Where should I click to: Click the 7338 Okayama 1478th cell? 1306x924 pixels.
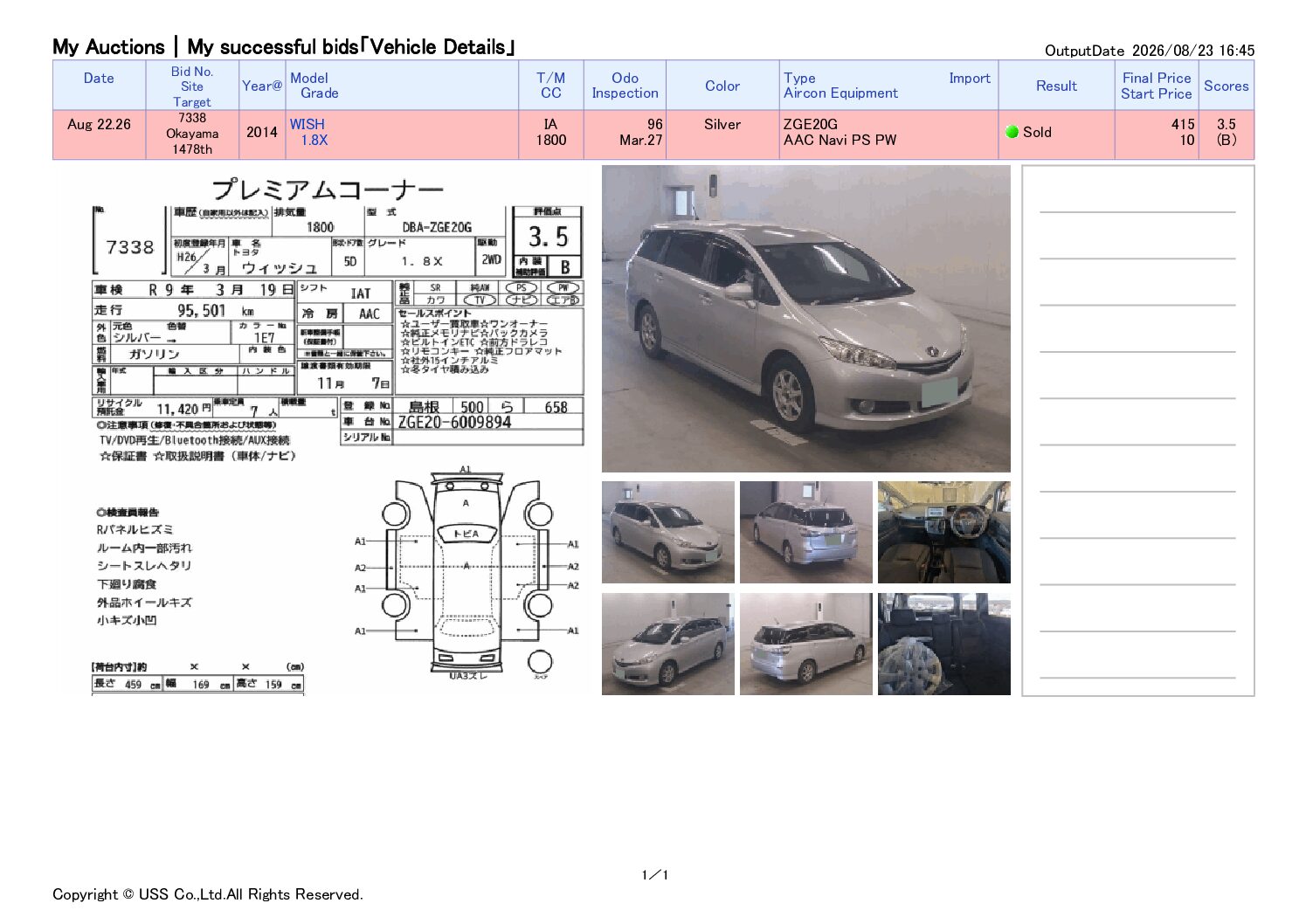(192, 134)
